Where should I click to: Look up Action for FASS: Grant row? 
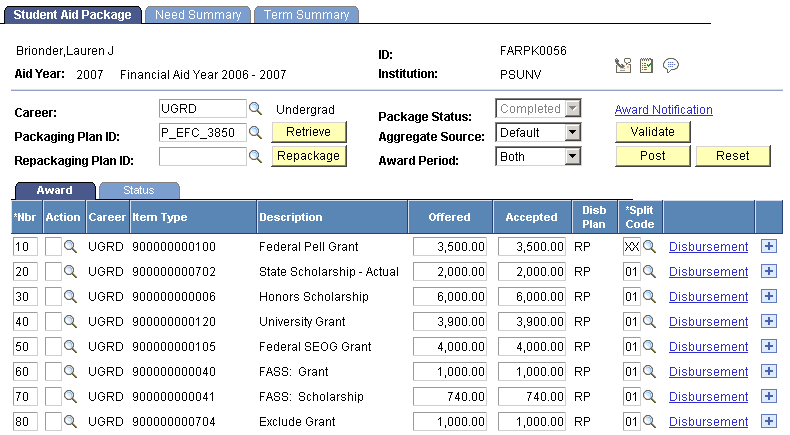point(71,371)
